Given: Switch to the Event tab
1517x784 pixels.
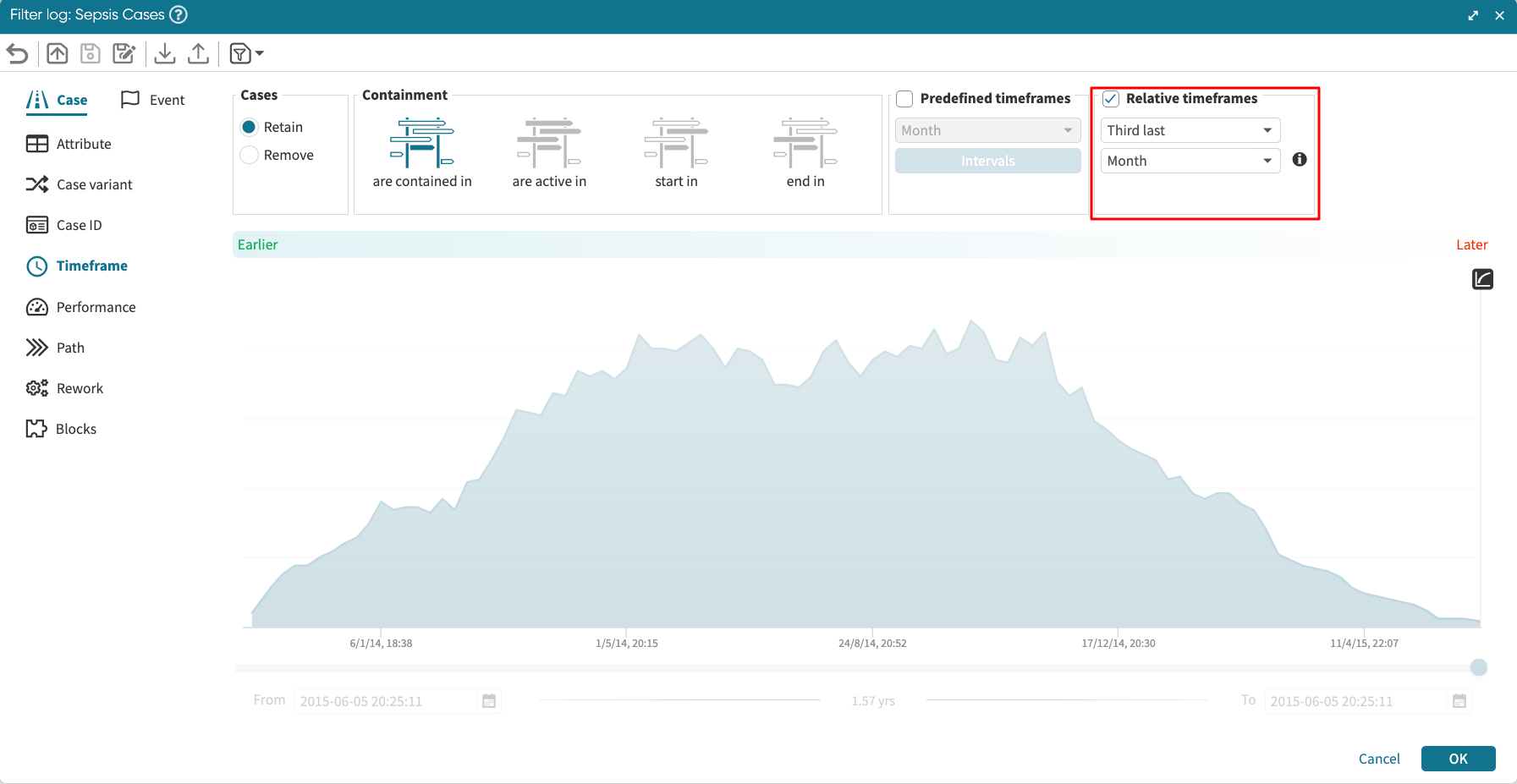Looking at the screenshot, I should 153,100.
